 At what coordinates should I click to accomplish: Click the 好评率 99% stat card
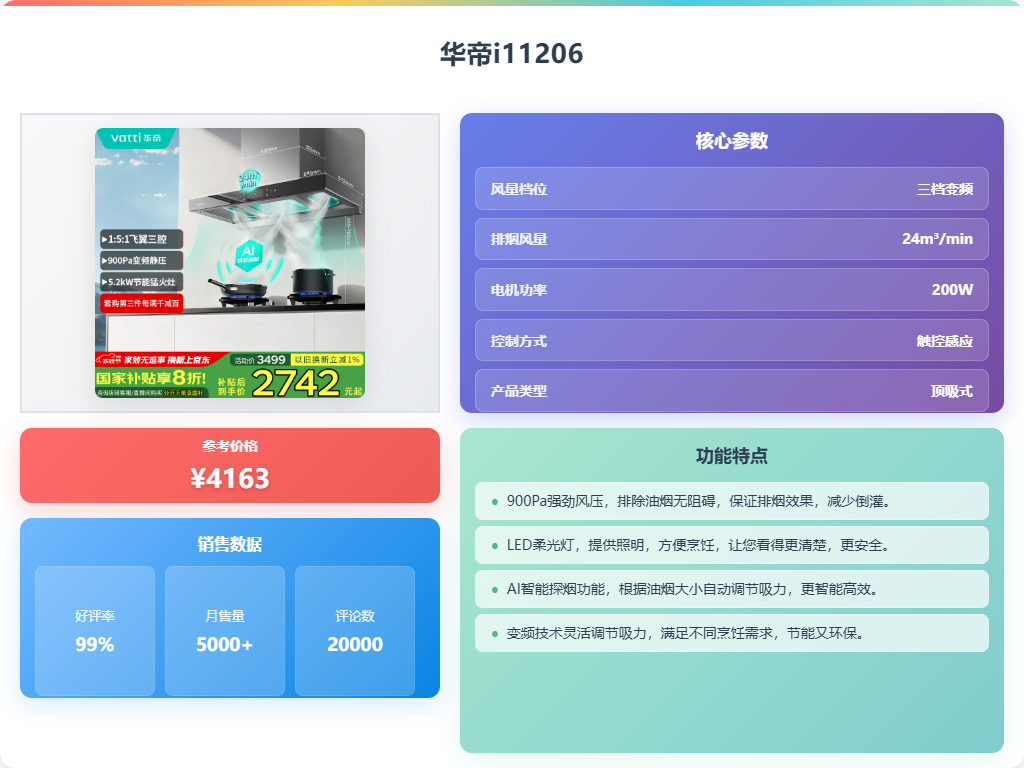(95, 631)
